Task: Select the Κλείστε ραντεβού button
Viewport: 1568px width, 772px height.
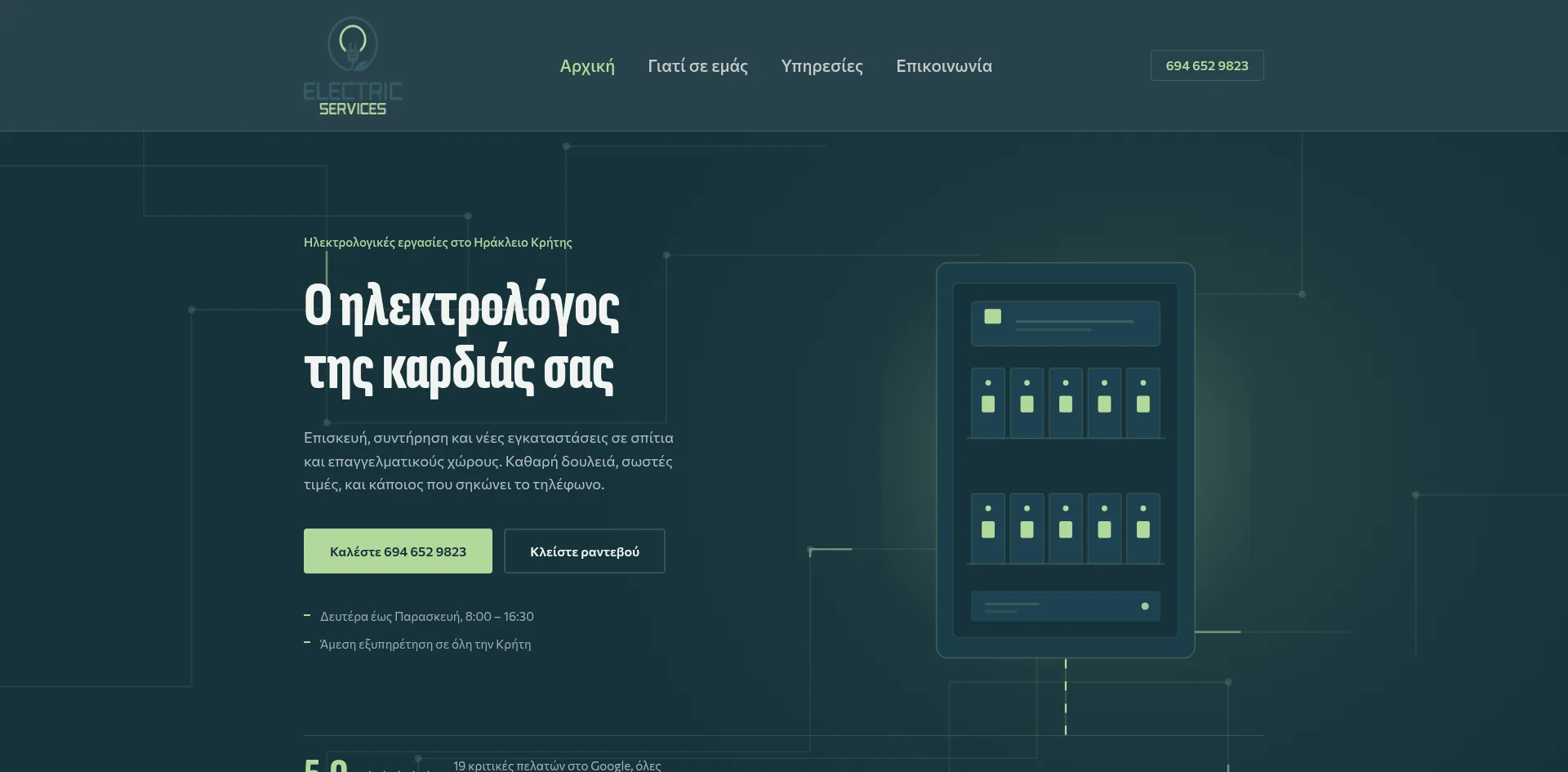Action: 585,551
